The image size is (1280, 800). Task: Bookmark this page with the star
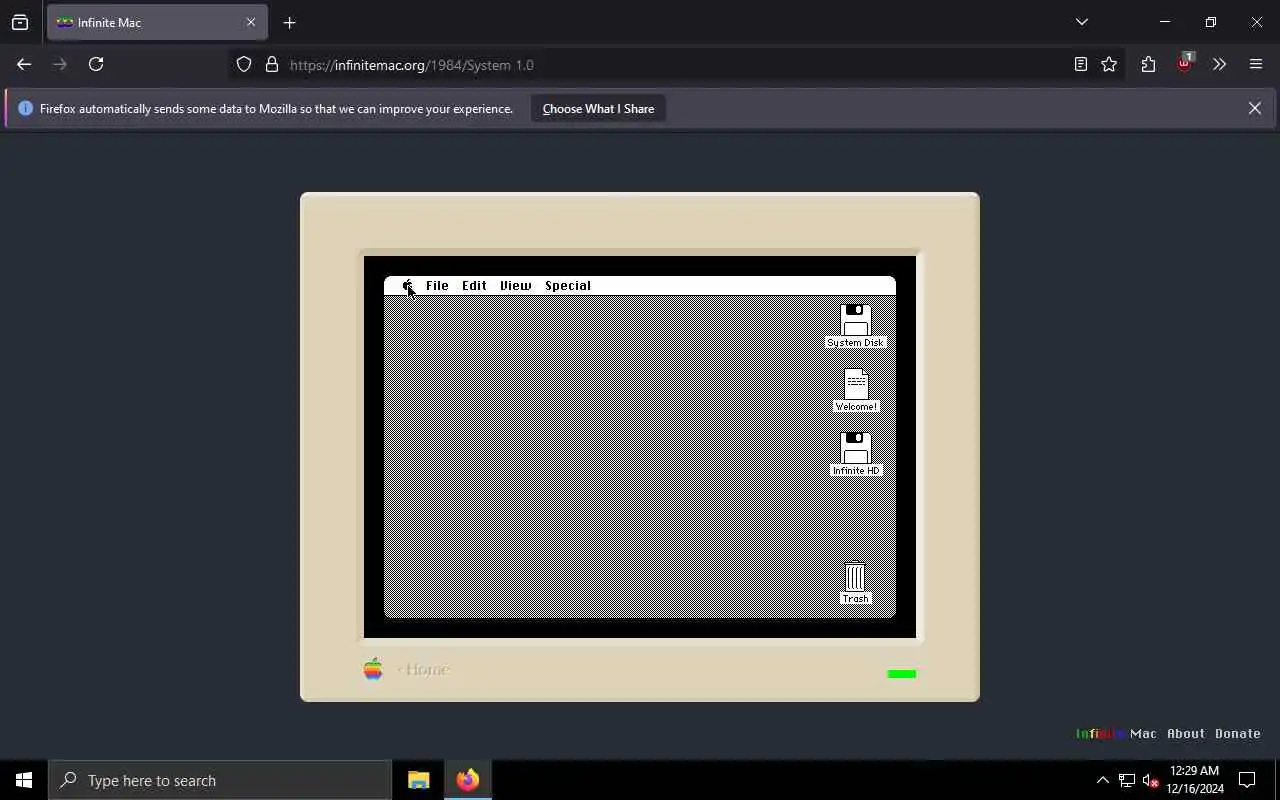click(x=1109, y=64)
